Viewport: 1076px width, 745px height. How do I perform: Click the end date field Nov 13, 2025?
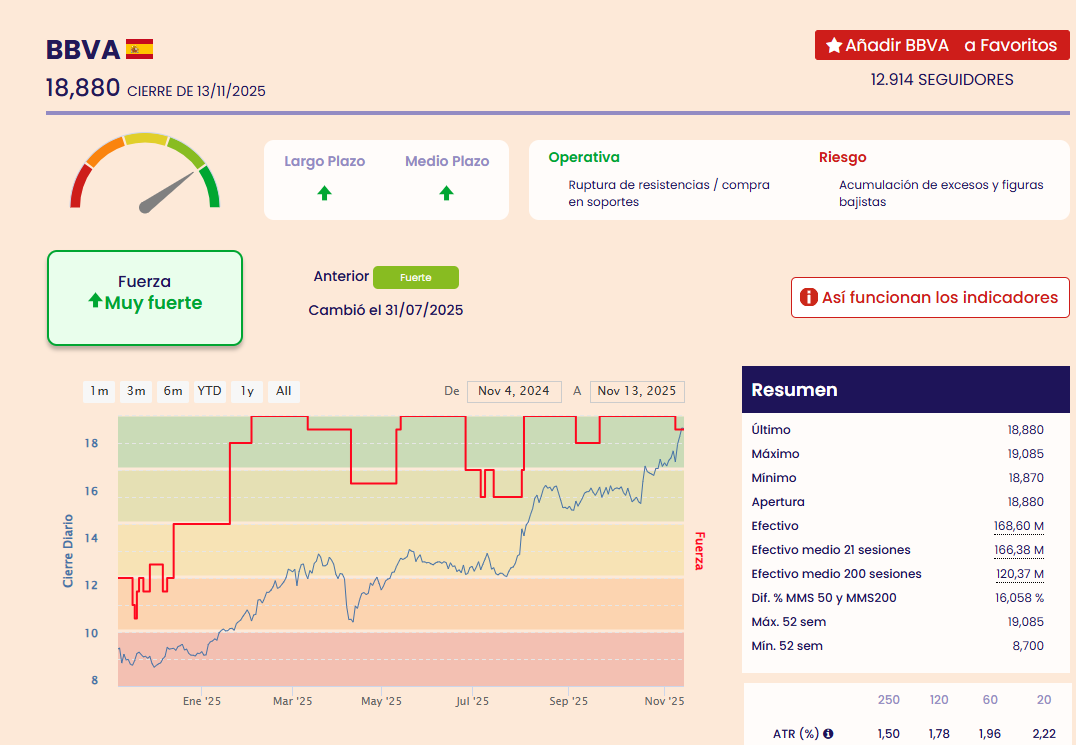click(x=637, y=391)
